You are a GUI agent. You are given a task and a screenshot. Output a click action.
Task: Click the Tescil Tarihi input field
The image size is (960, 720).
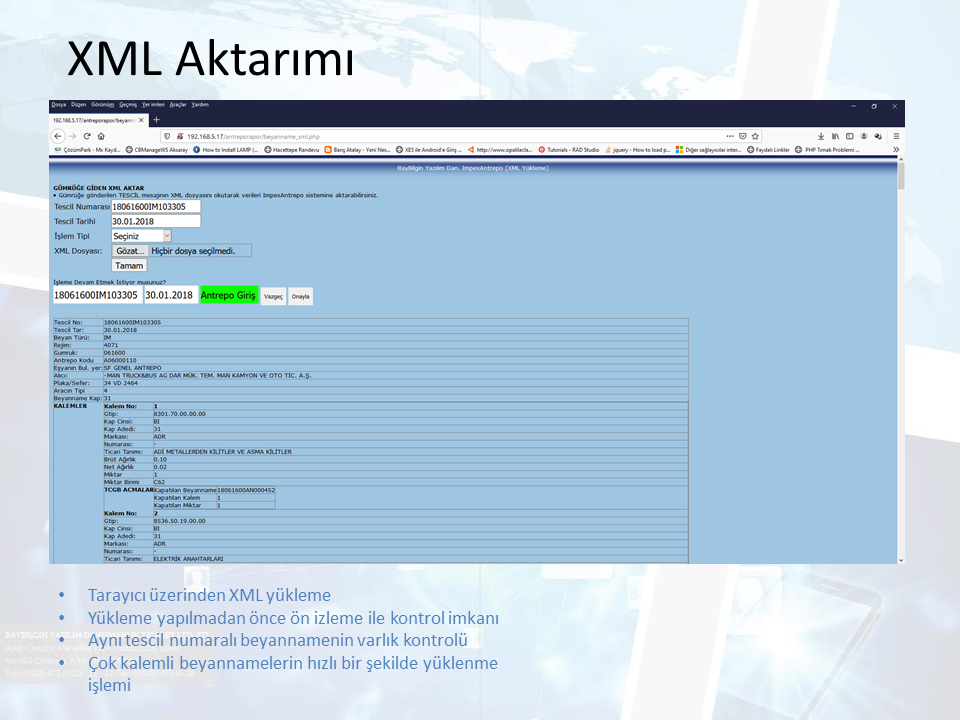pos(156,221)
